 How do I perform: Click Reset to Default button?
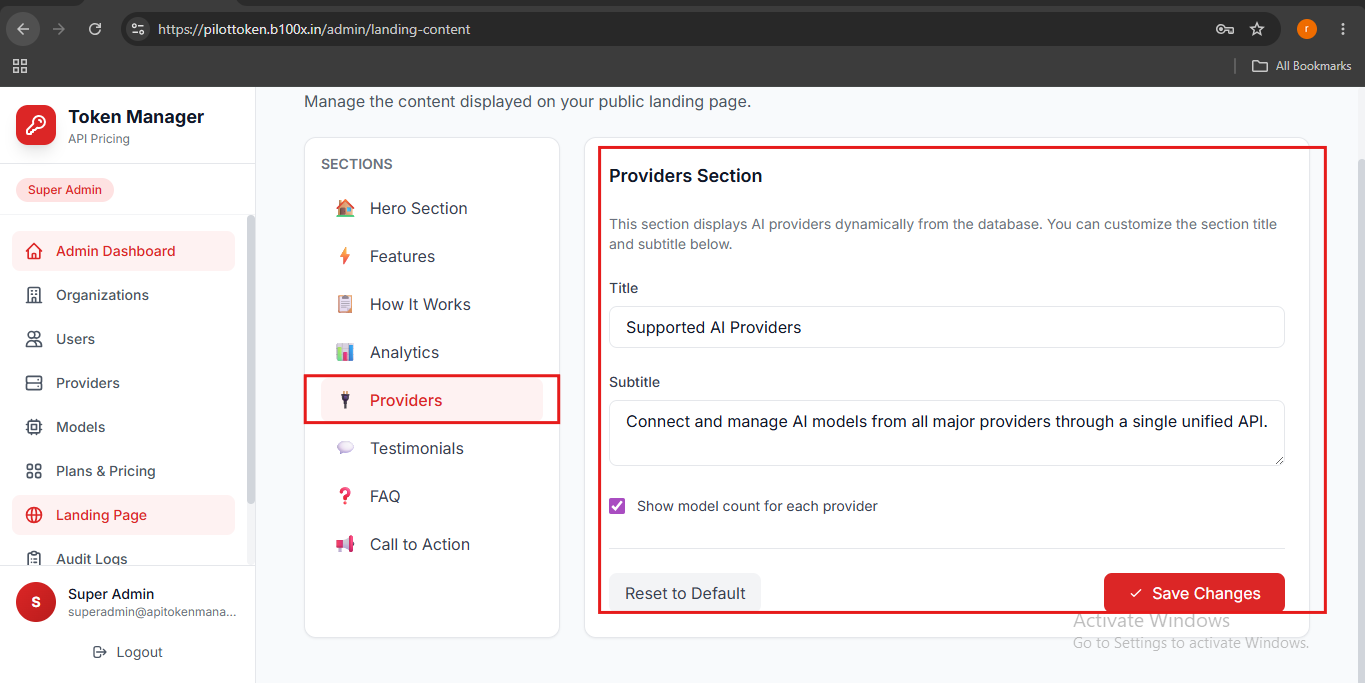point(685,593)
